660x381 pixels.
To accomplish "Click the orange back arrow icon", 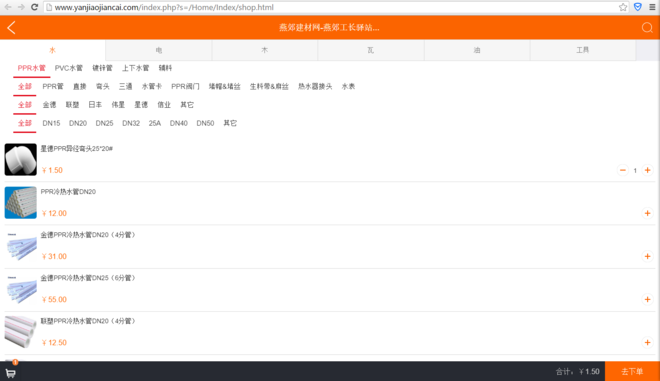I will (11, 28).
